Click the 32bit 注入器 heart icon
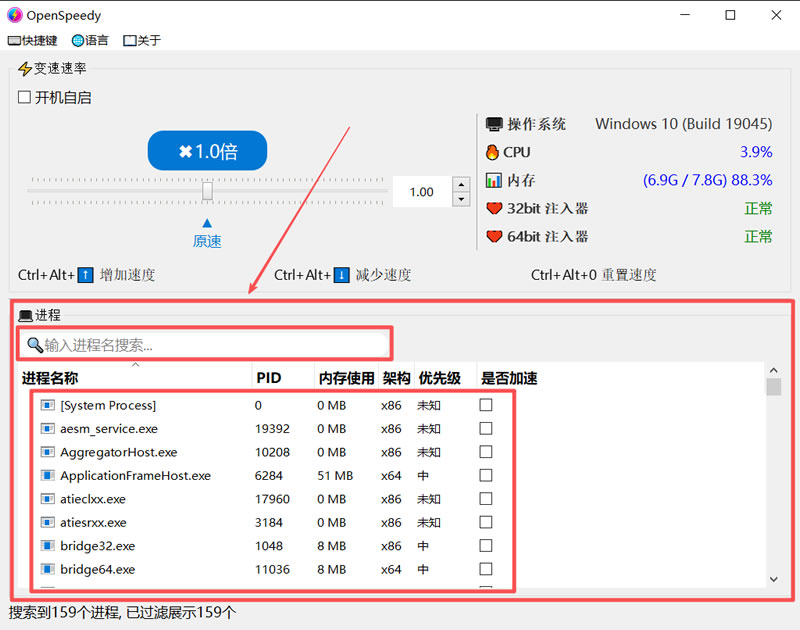 (x=494, y=208)
